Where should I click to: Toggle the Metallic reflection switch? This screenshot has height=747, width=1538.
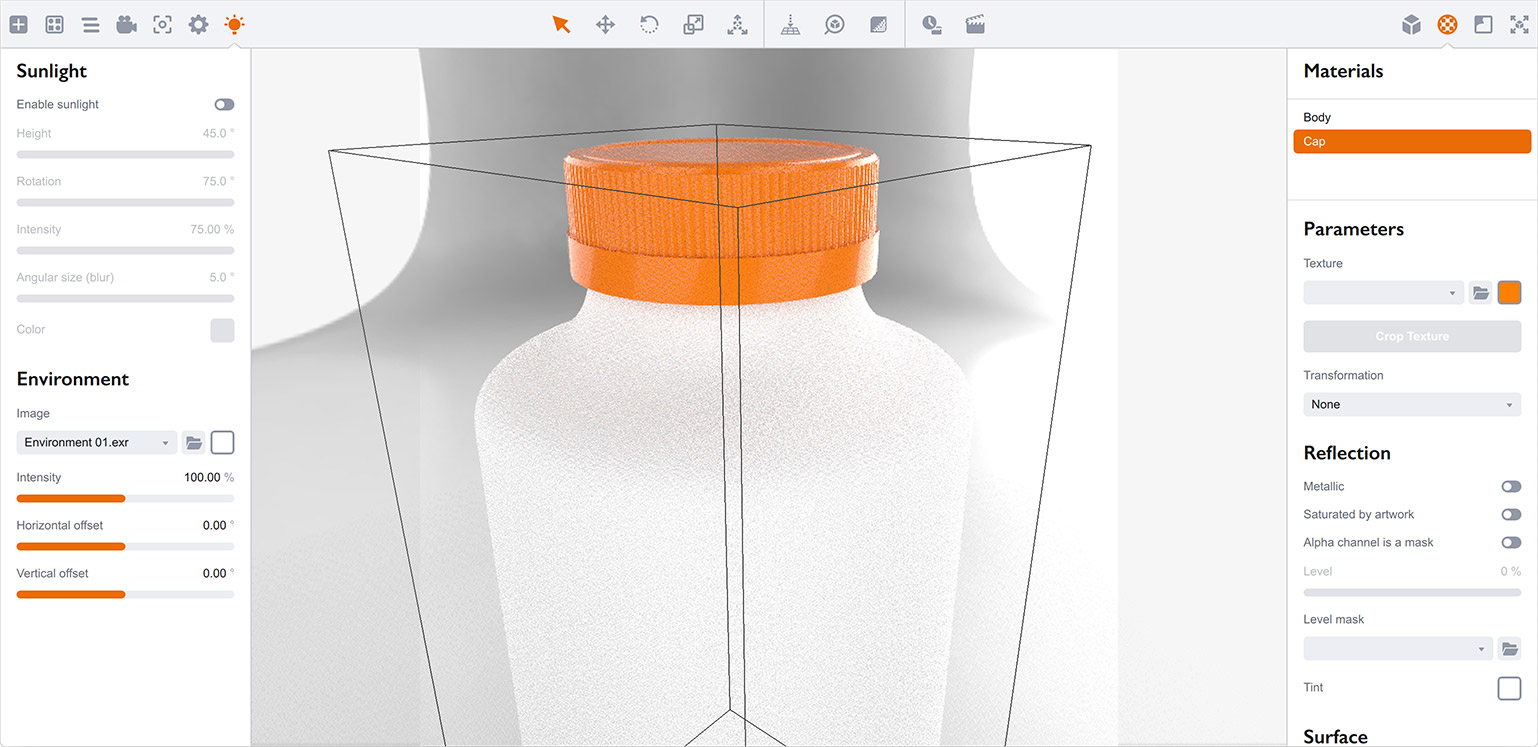click(x=1511, y=486)
